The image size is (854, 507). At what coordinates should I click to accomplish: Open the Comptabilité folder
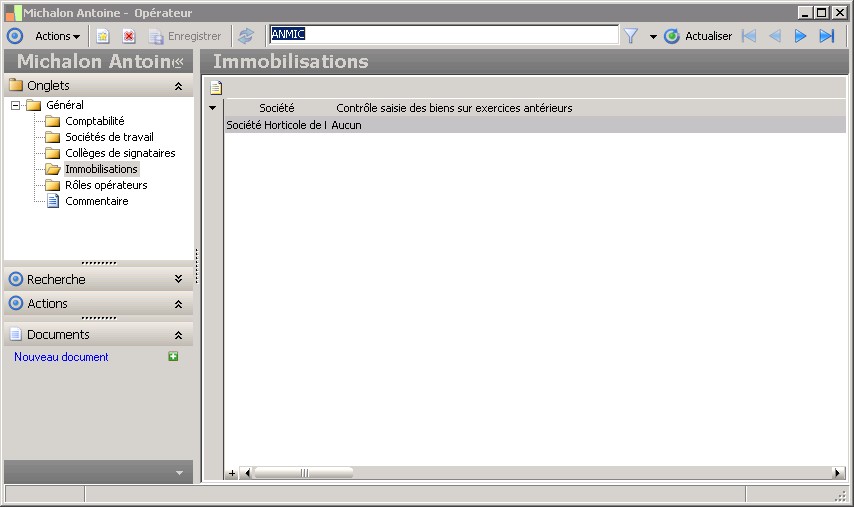pyautogui.click(x=95, y=121)
